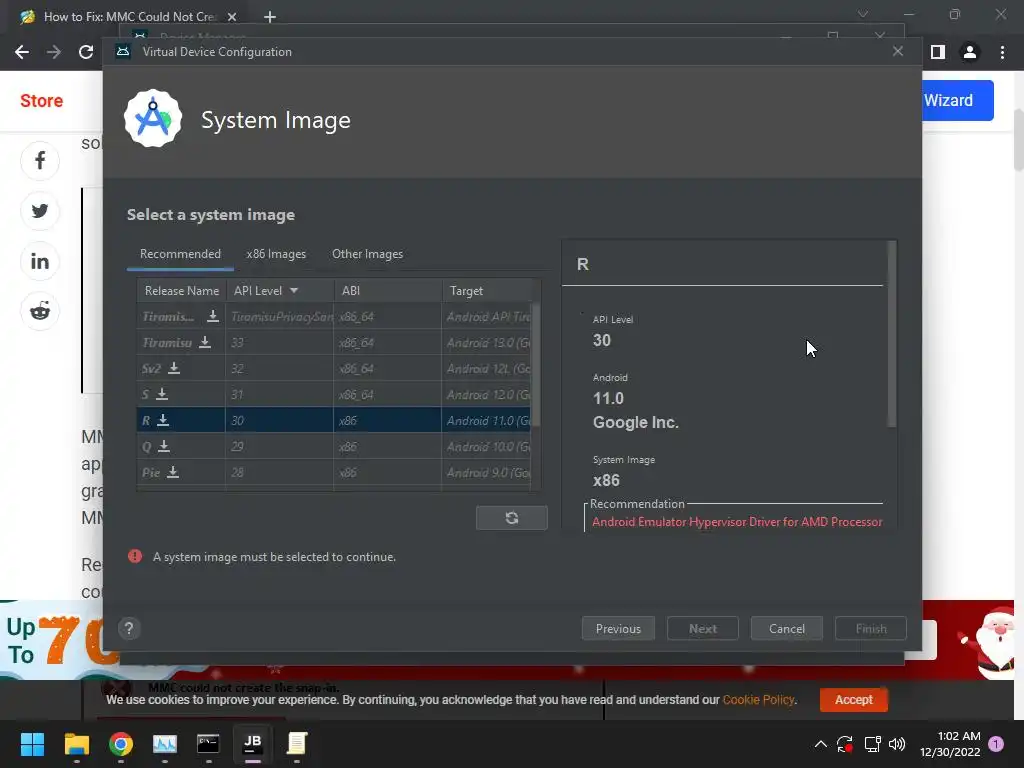The width and height of the screenshot is (1024, 768).
Task: Click the Next button
Action: (703, 628)
